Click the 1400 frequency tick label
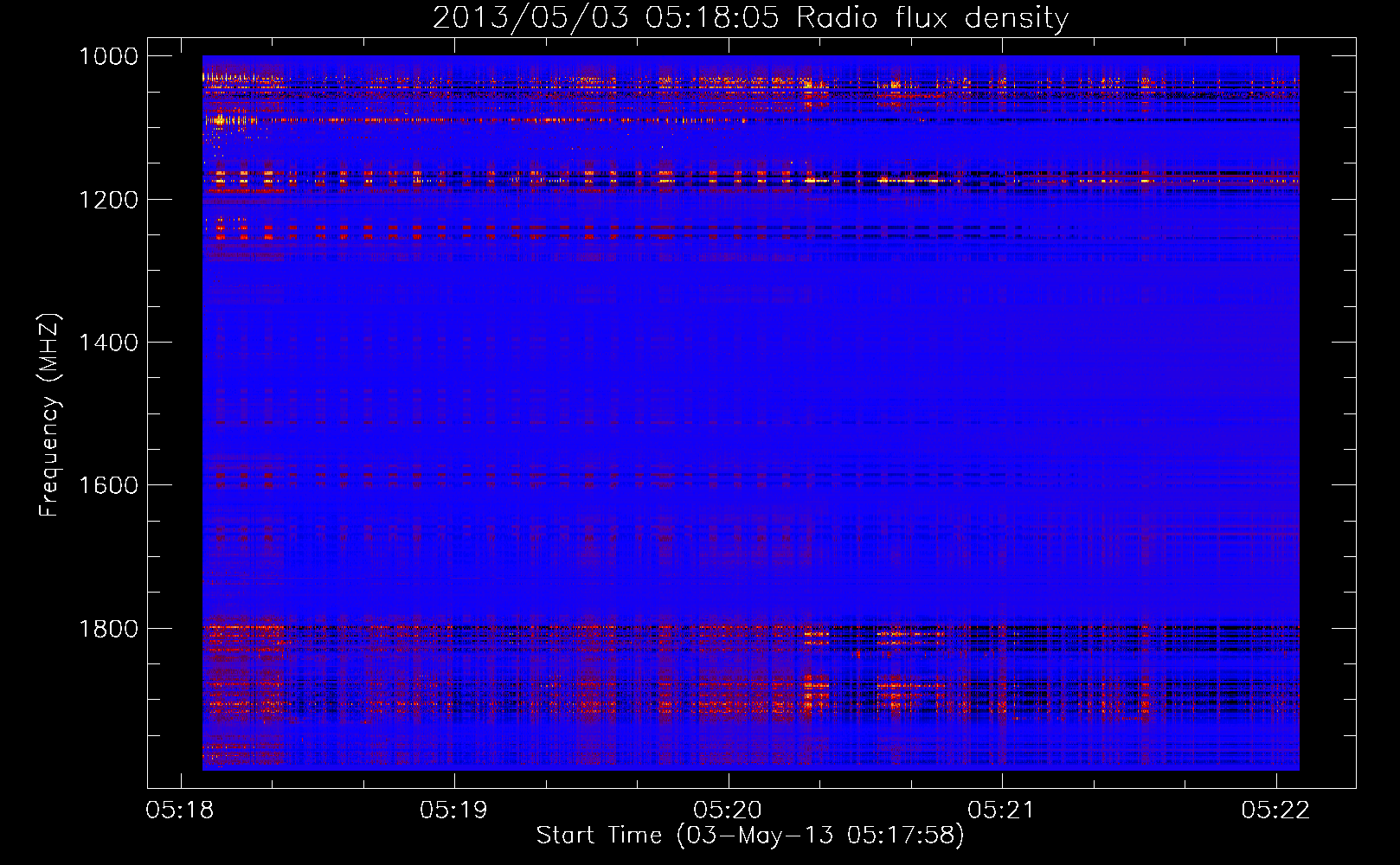 click(x=108, y=343)
